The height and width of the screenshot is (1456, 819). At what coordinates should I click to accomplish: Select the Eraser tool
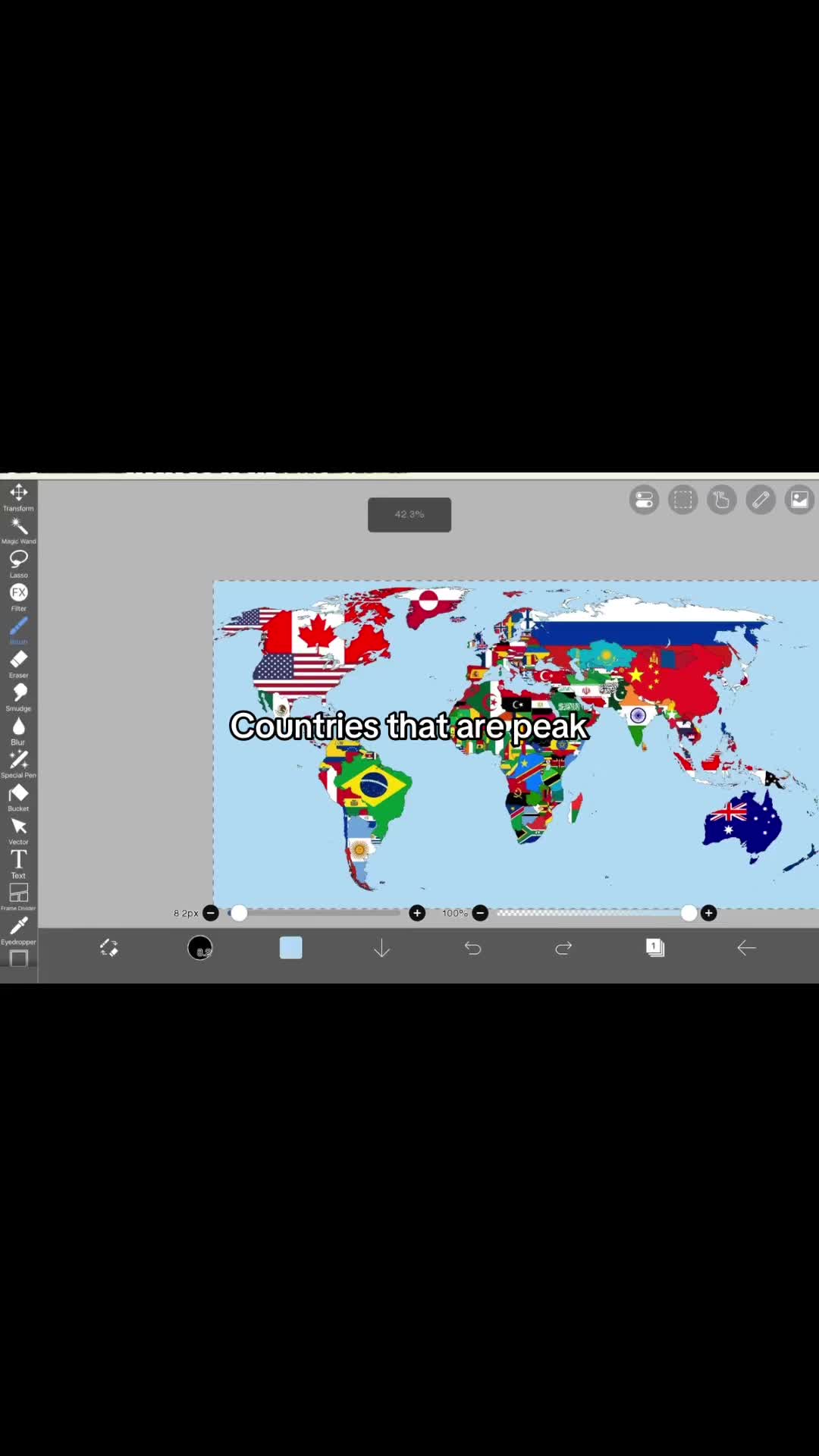[x=18, y=664]
